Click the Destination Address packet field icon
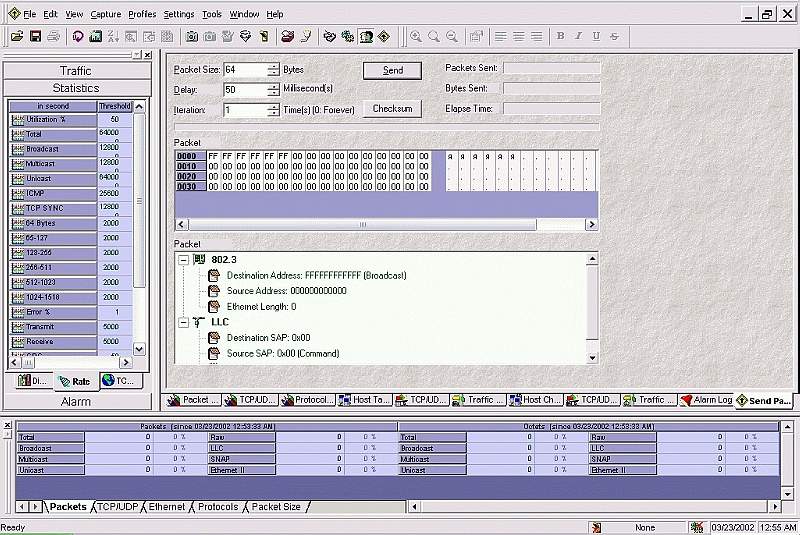Image resolution: width=800 pixels, height=535 pixels. tap(214, 276)
